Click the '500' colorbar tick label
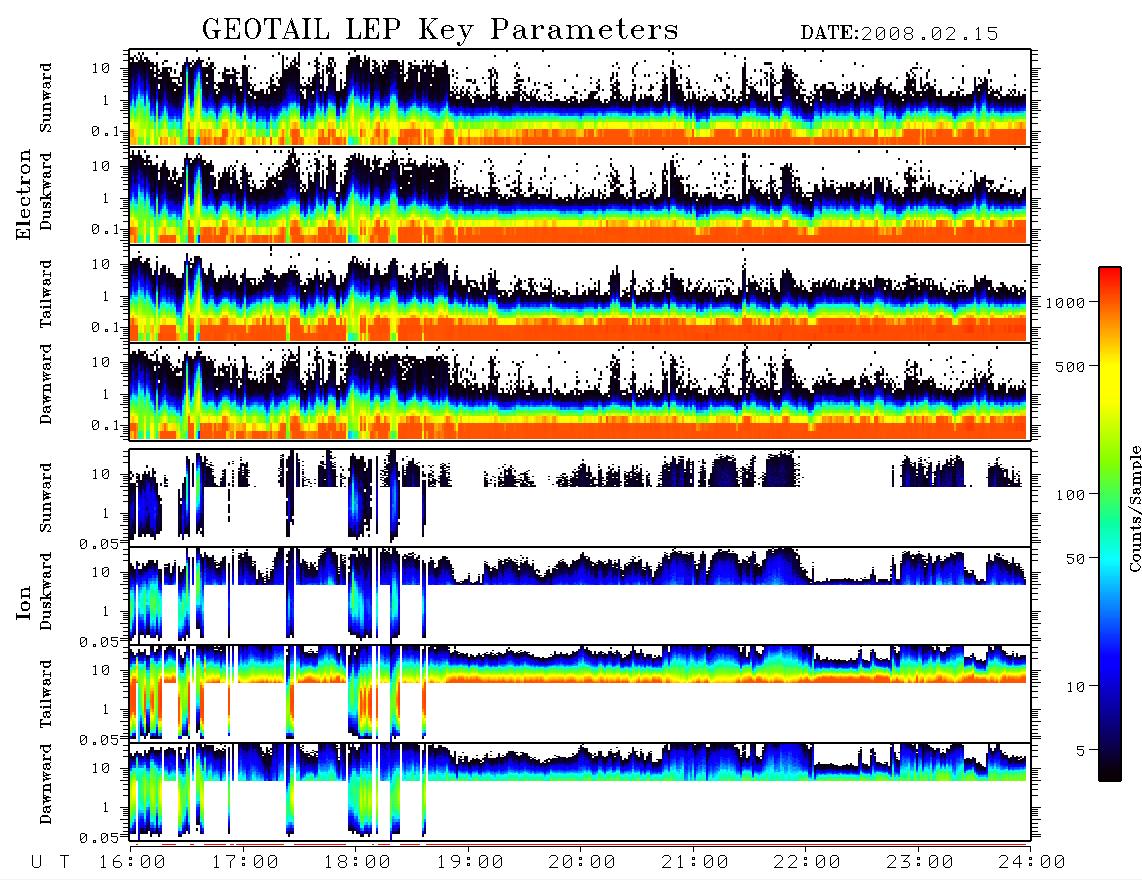This screenshot has width=1142, height=880. [1071, 366]
